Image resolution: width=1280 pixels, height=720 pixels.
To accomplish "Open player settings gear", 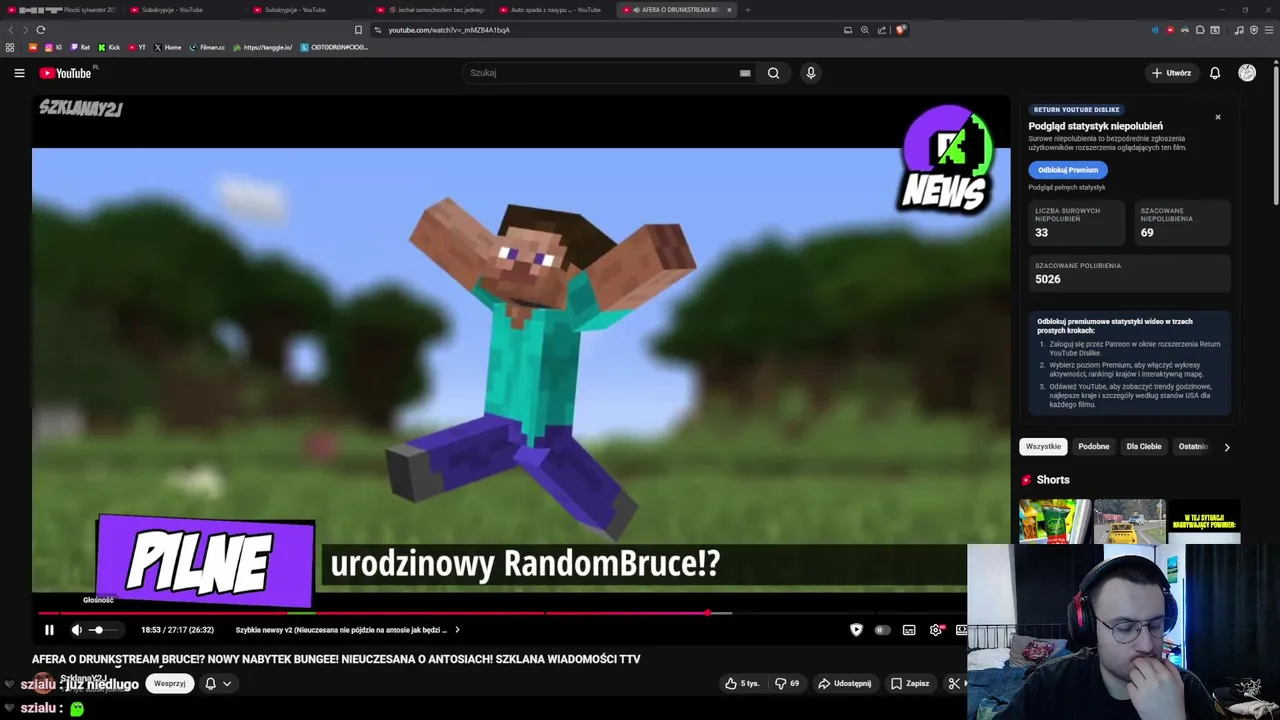I will (936, 630).
